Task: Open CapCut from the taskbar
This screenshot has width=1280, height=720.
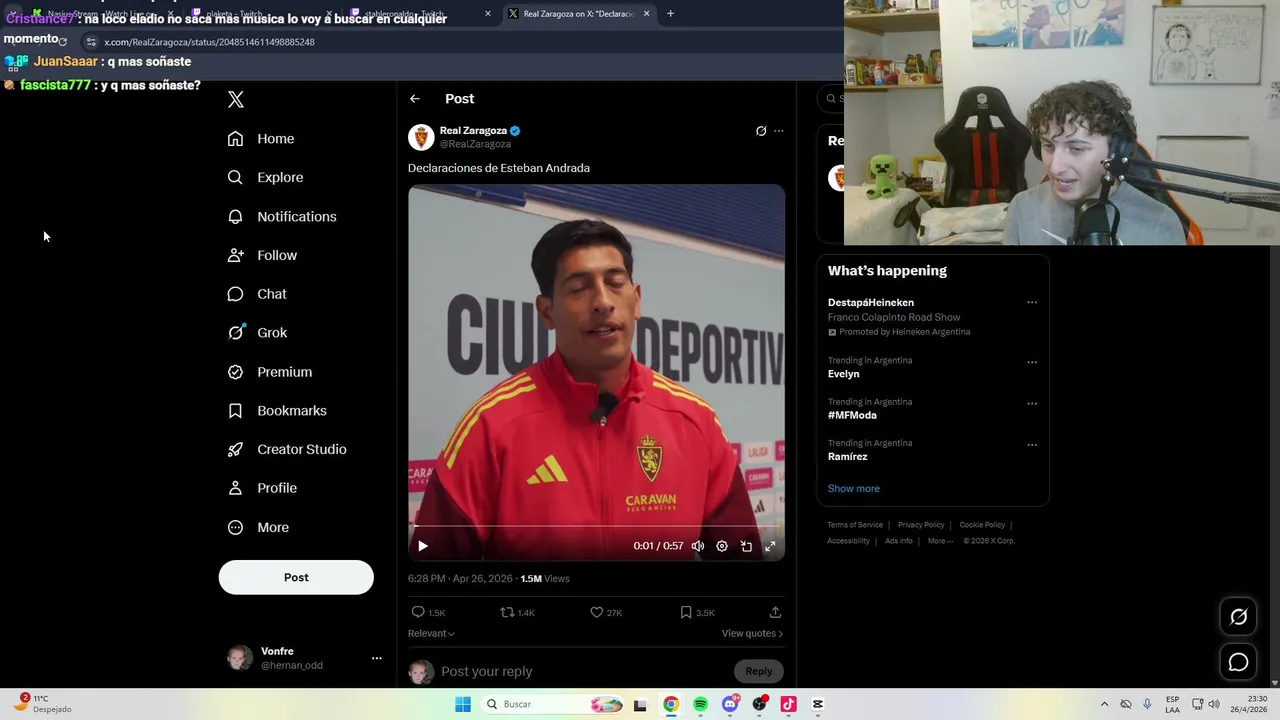Action: click(818, 704)
